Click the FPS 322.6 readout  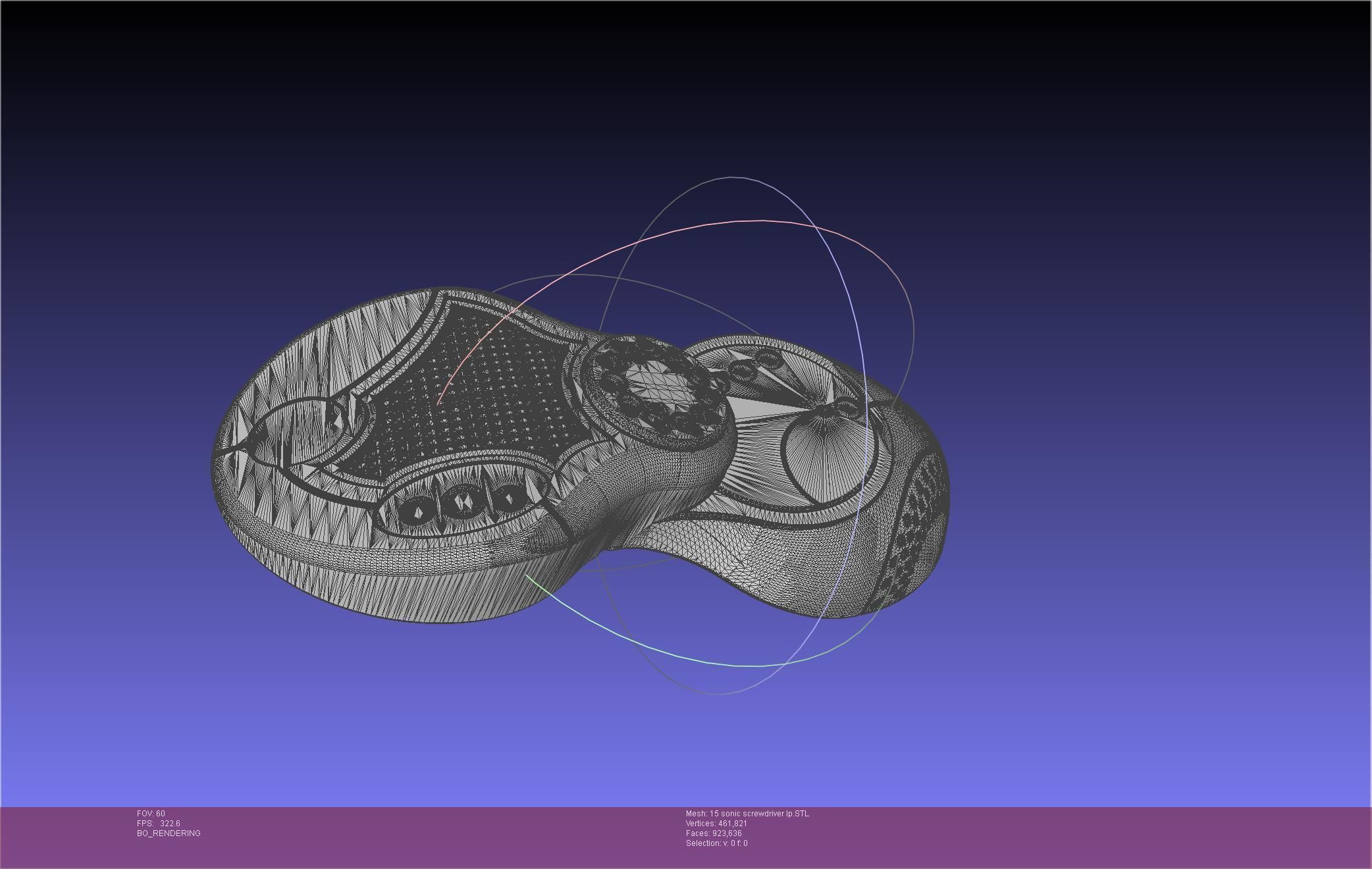tap(158, 824)
